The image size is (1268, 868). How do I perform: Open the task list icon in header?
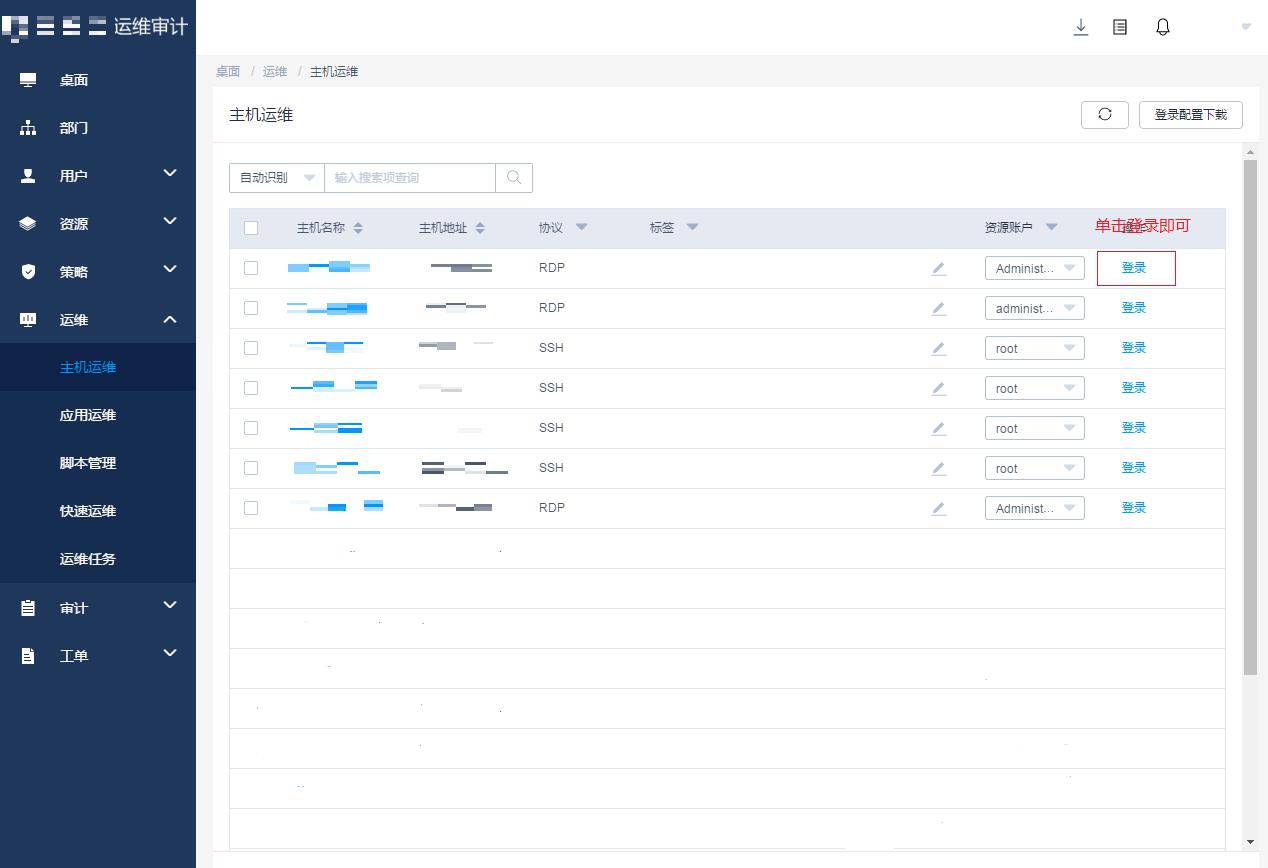point(1120,27)
